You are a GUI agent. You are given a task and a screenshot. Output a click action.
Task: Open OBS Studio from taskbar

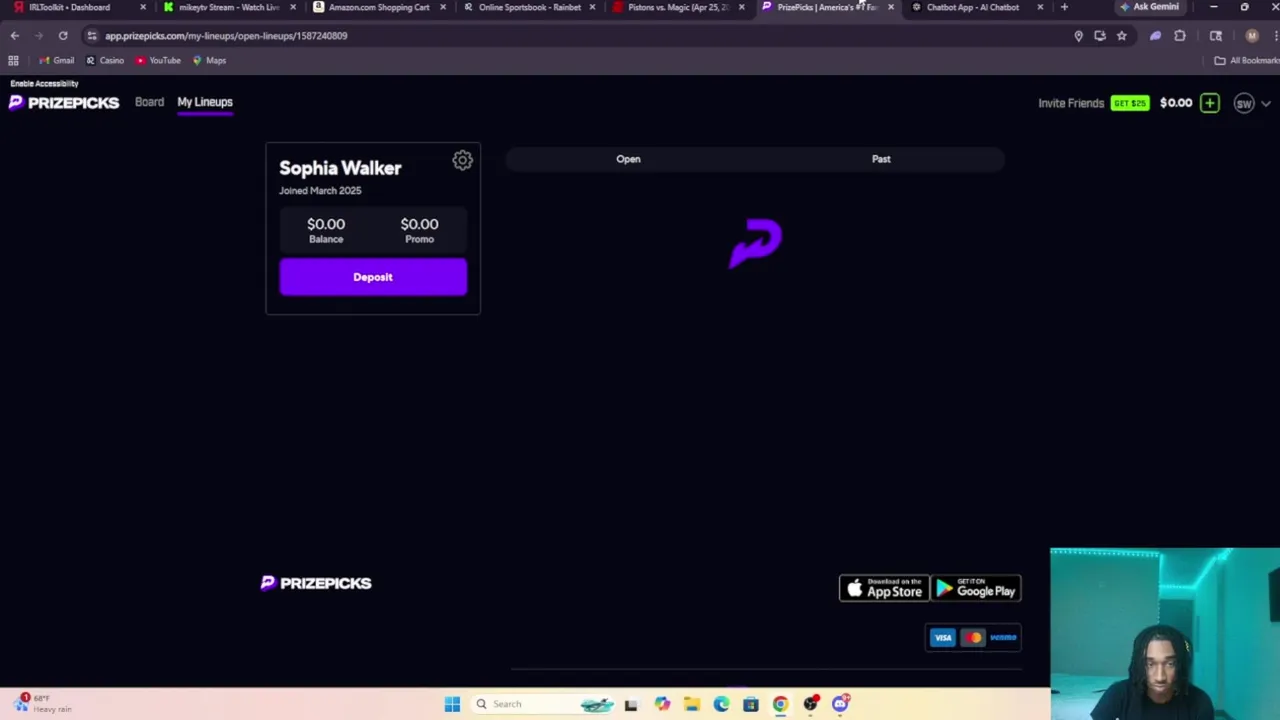tap(810, 704)
